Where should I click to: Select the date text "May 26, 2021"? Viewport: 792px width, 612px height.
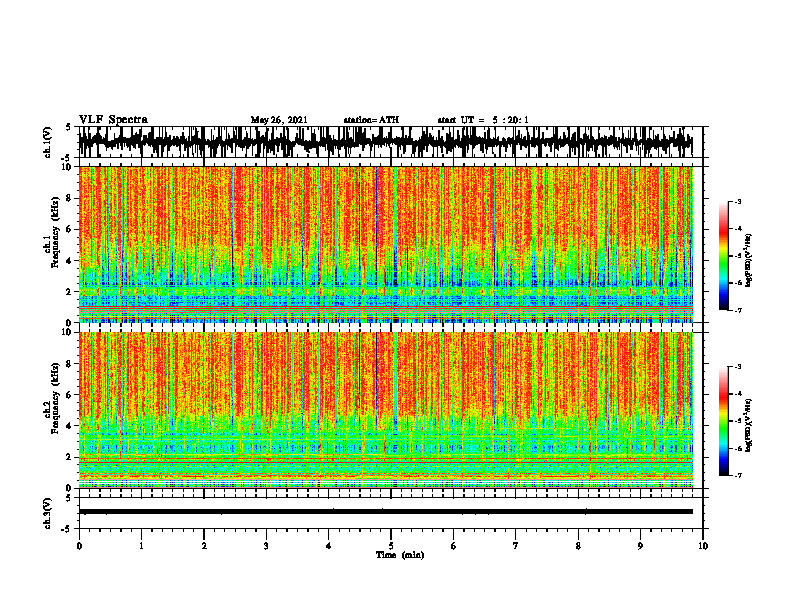pos(279,120)
